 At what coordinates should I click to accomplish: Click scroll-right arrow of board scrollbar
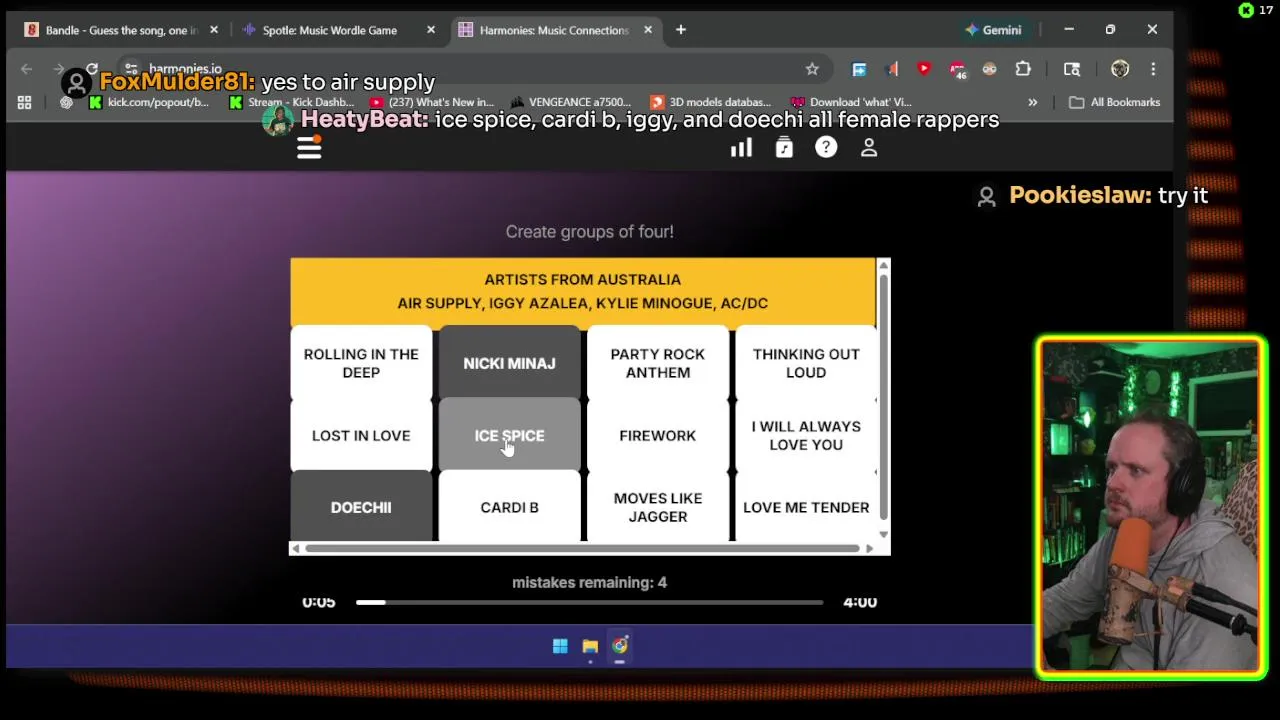click(x=869, y=548)
